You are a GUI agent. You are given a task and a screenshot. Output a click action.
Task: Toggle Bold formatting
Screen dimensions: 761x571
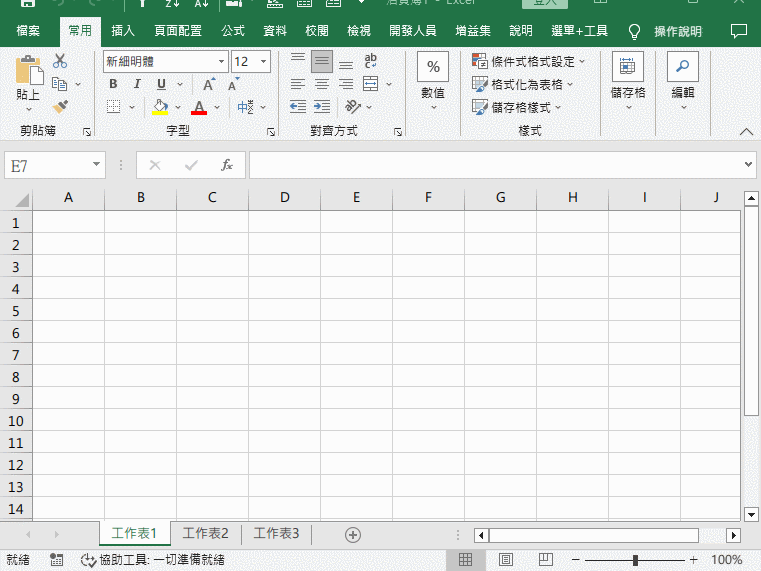tap(113, 84)
